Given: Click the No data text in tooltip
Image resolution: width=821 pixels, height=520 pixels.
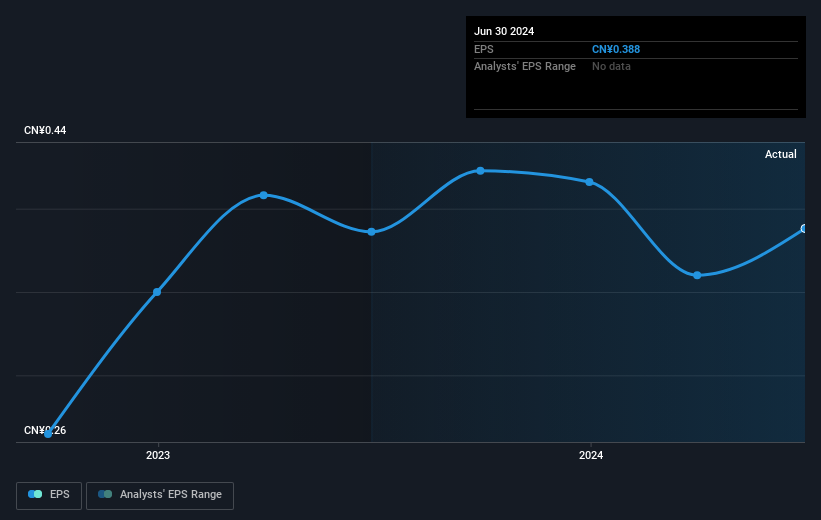Looking at the screenshot, I should click(611, 67).
